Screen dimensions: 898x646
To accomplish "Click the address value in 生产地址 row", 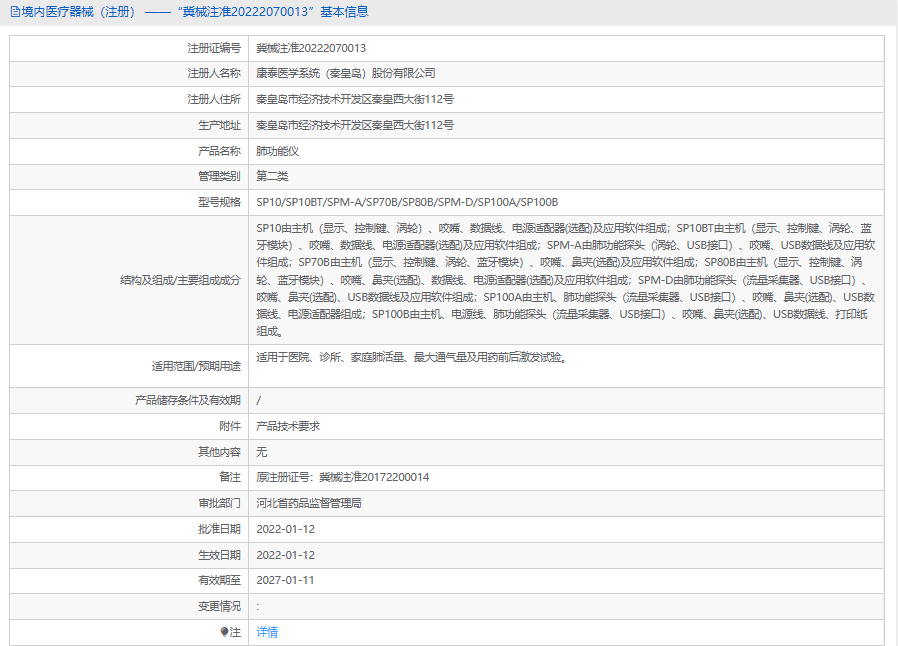I will click(355, 125).
